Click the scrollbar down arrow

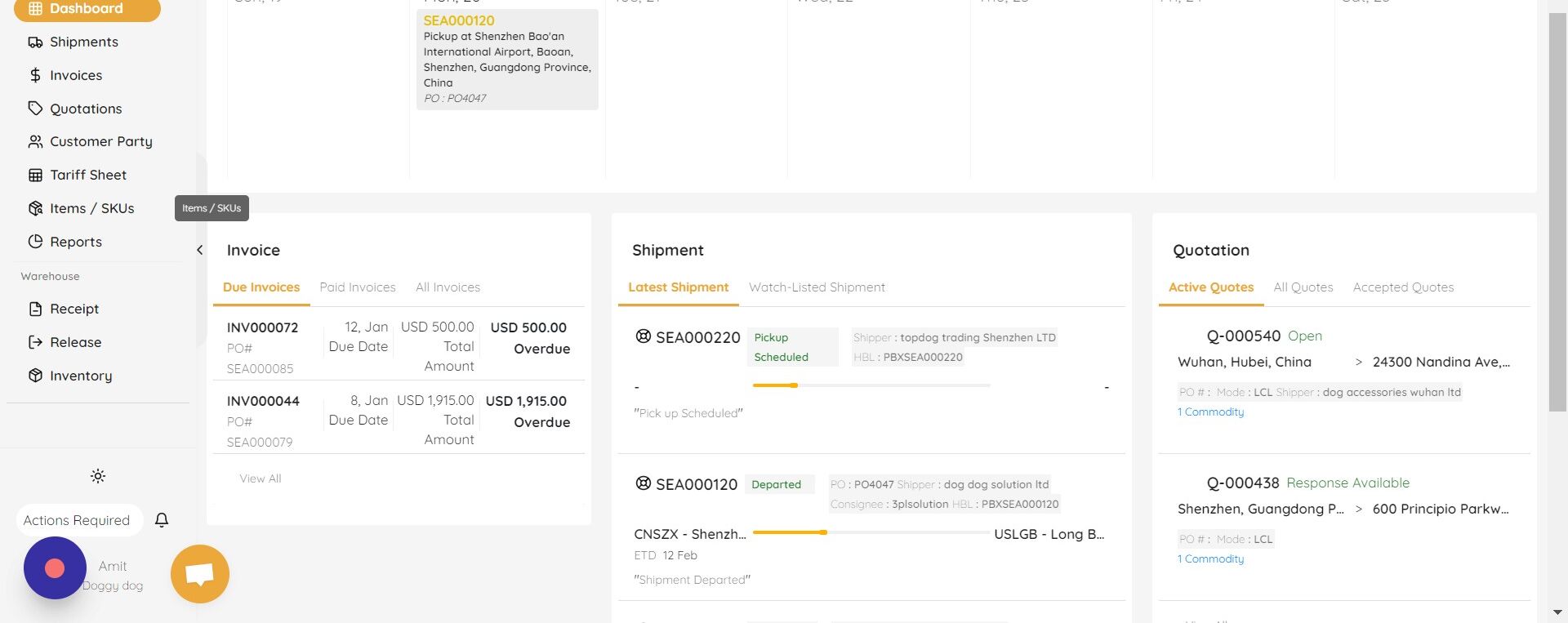click(x=1557, y=612)
